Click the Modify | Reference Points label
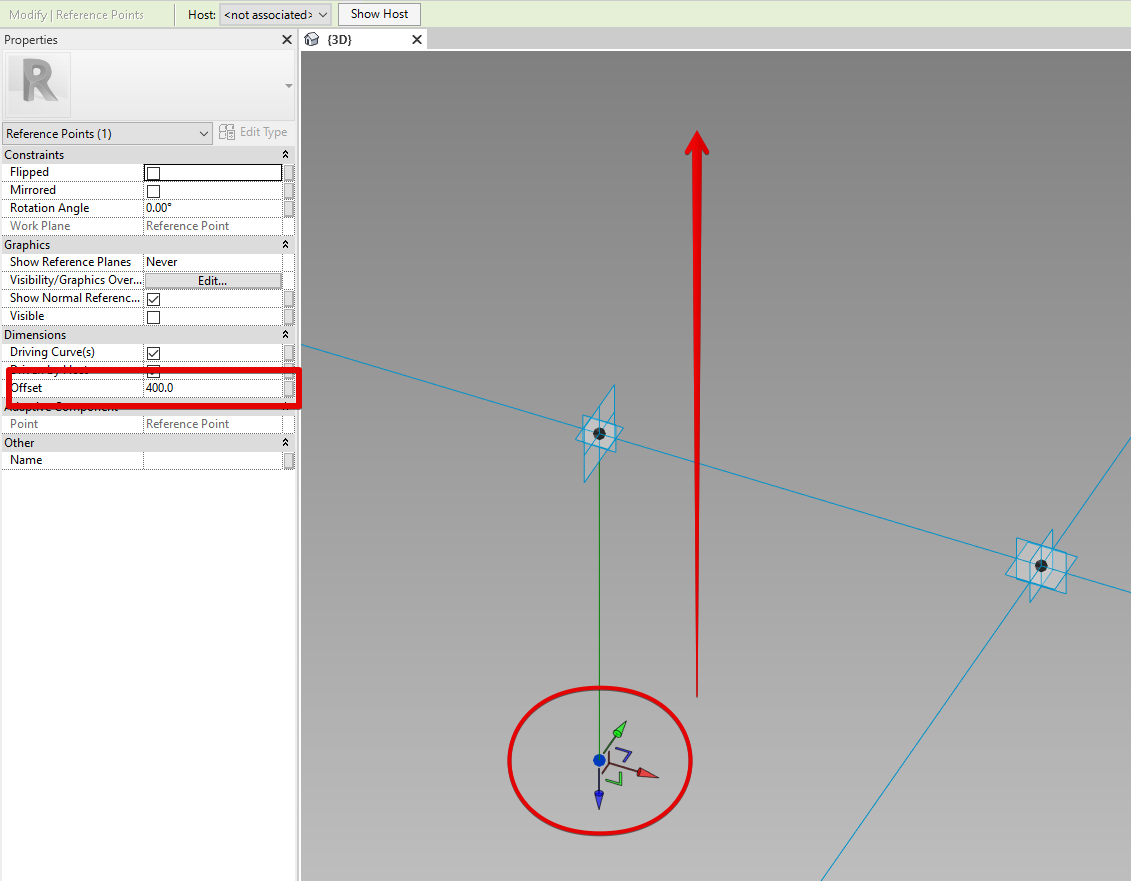This screenshot has height=881, width=1131. [76, 14]
